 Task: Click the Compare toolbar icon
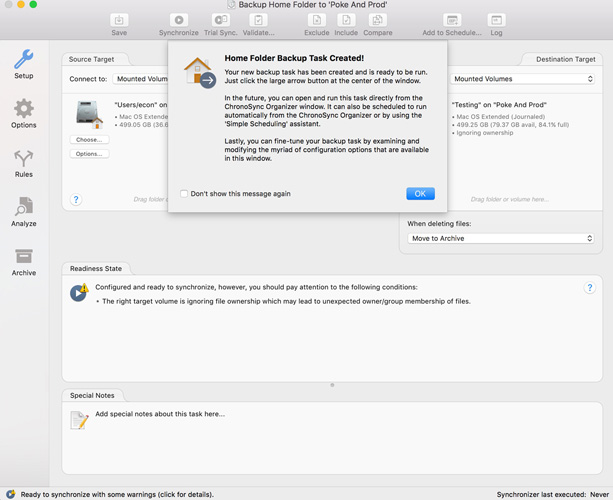point(378,20)
